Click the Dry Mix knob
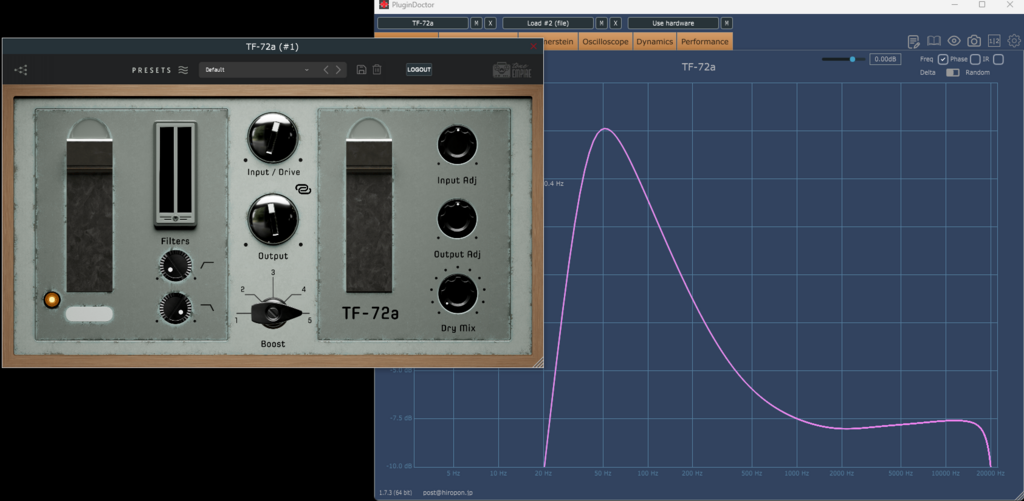Screen dimensions: 1024x501 coord(457,293)
